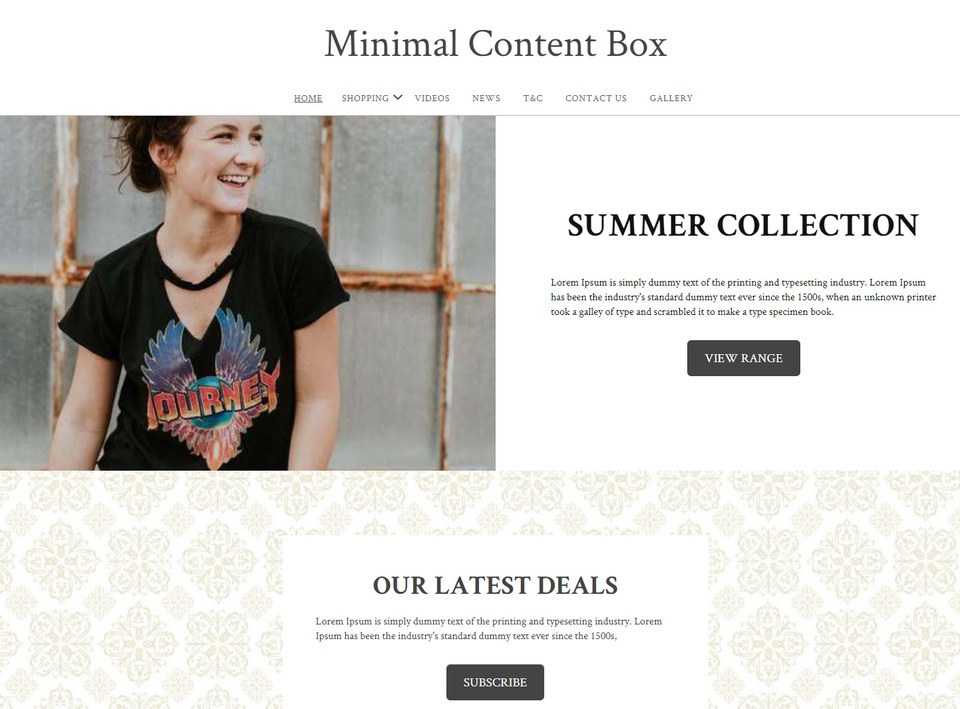Click the Summer Collection Lorem Ipsum paragraph

click(x=743, y=297)
